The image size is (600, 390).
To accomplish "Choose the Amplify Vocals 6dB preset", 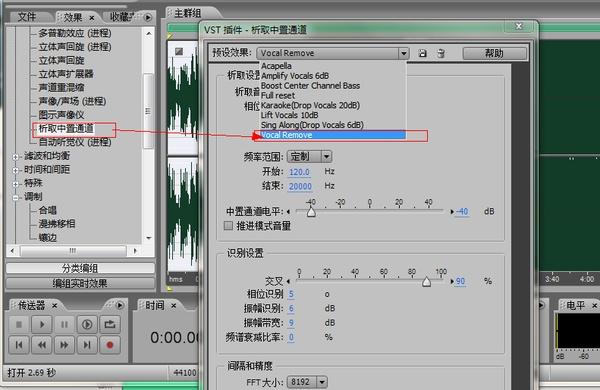I will click(x=295, y=76).
